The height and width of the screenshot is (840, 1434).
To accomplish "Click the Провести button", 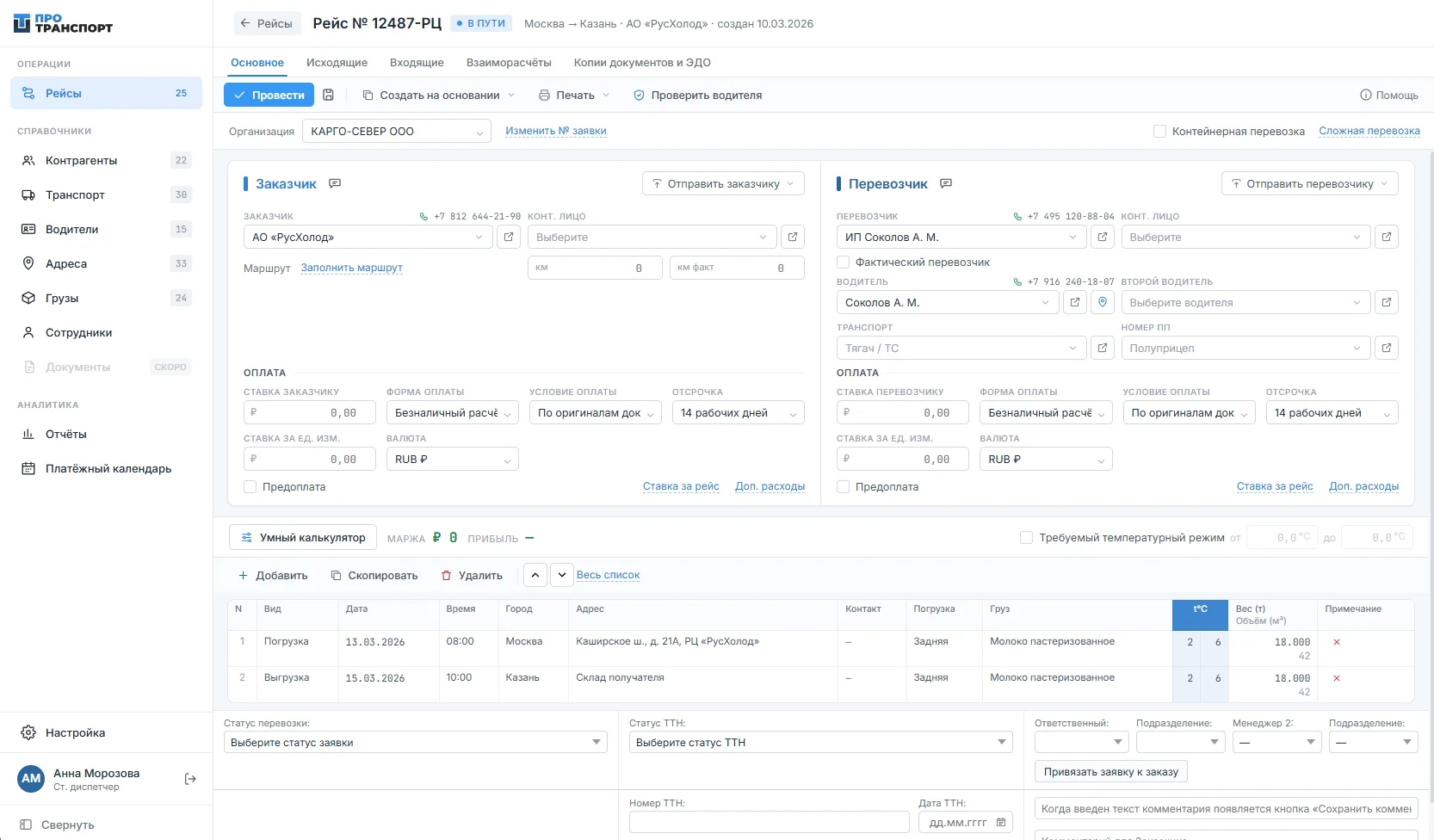I will (269, 96).
